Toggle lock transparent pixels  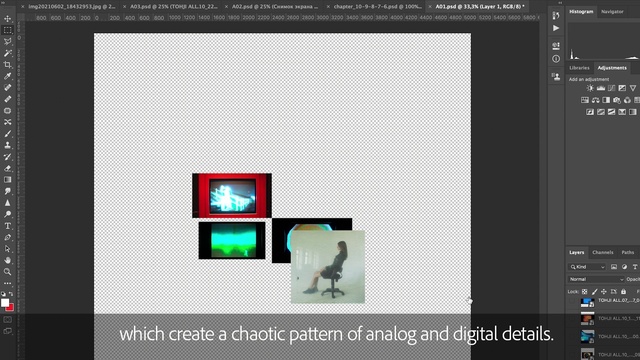point(584,291)
